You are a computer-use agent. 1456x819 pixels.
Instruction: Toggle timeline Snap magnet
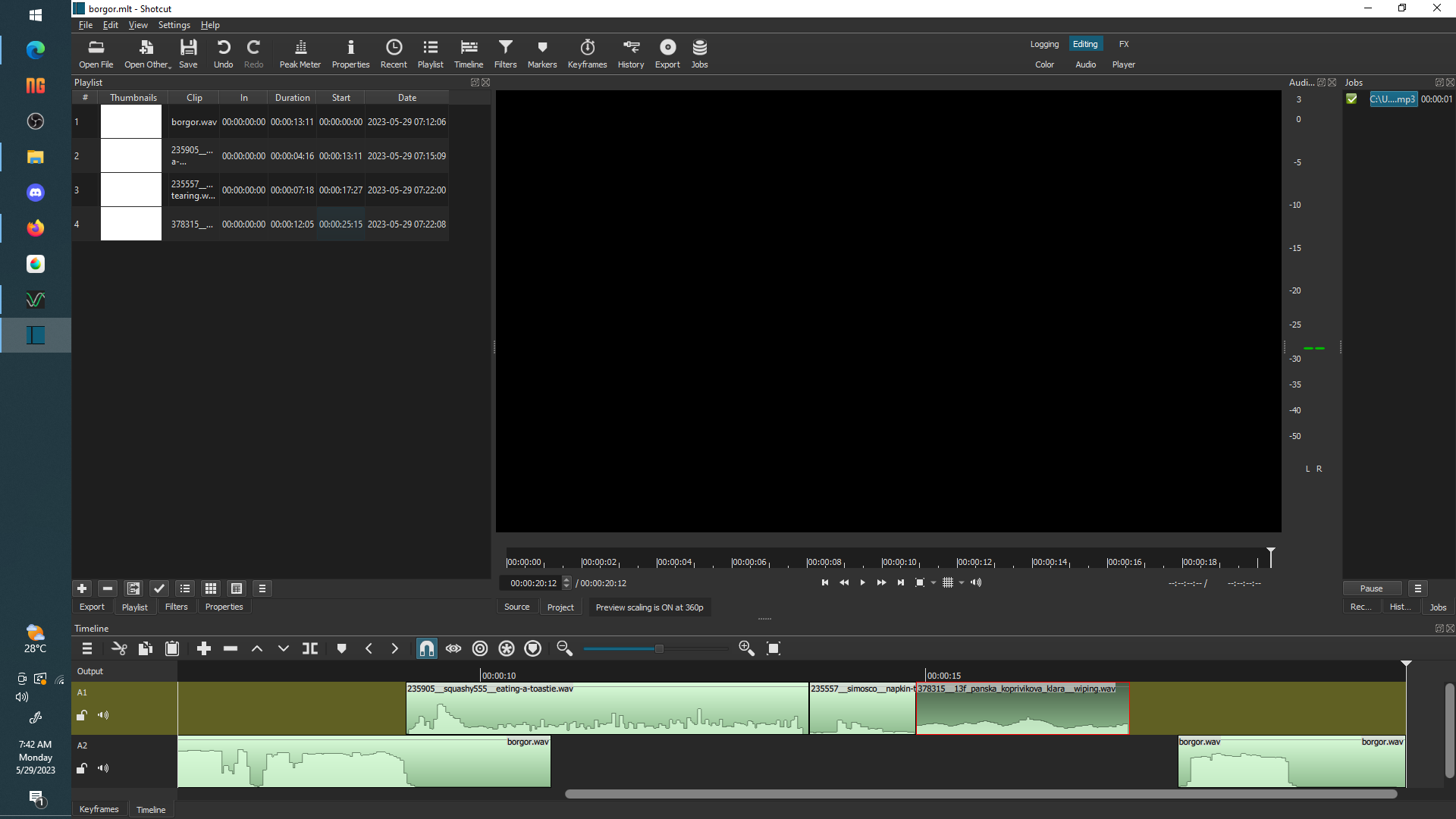427,648
